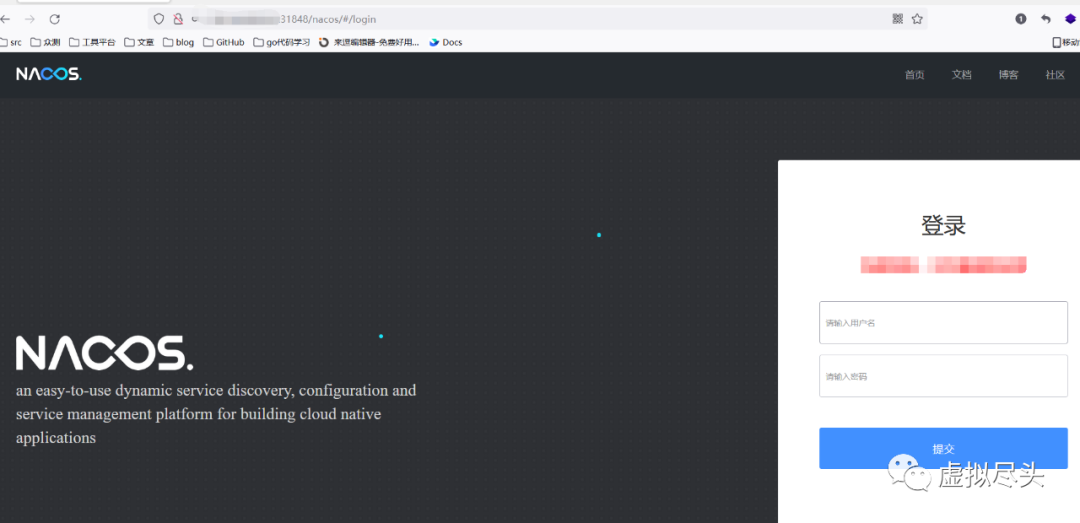Open the blog bookmark folder
This screenshot has width=1080, height=523.
[x=178, y=42]
